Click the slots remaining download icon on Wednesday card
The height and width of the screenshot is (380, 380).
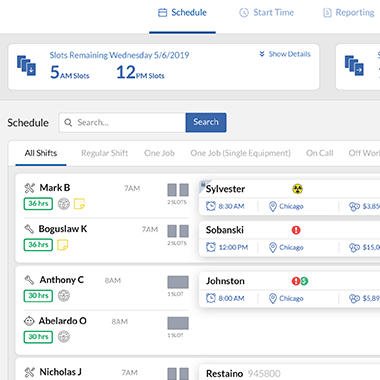(x=26, y=65)
